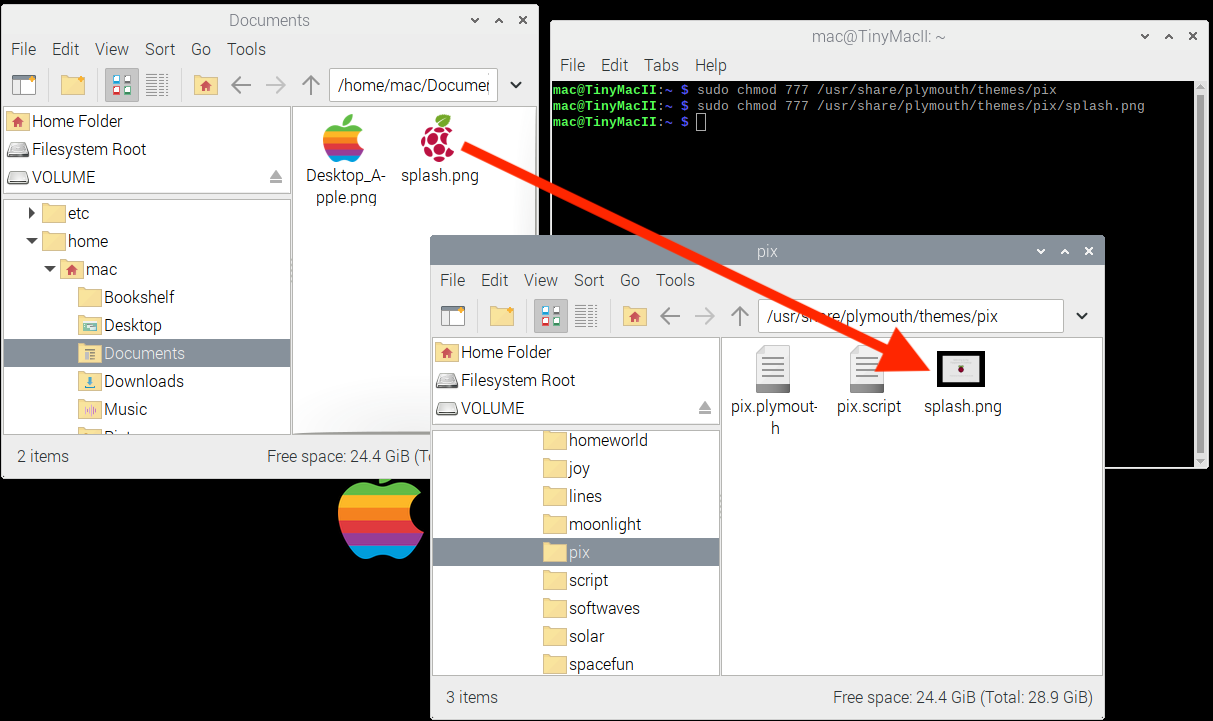The height and width of the screenshot is (721, 1213).
Task: Select Filesystem Root in Documents window
Action: point(146,149)
